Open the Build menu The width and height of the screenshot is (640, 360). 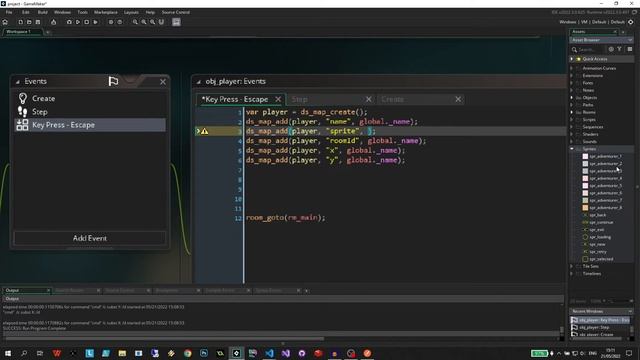tap(42, 12)
